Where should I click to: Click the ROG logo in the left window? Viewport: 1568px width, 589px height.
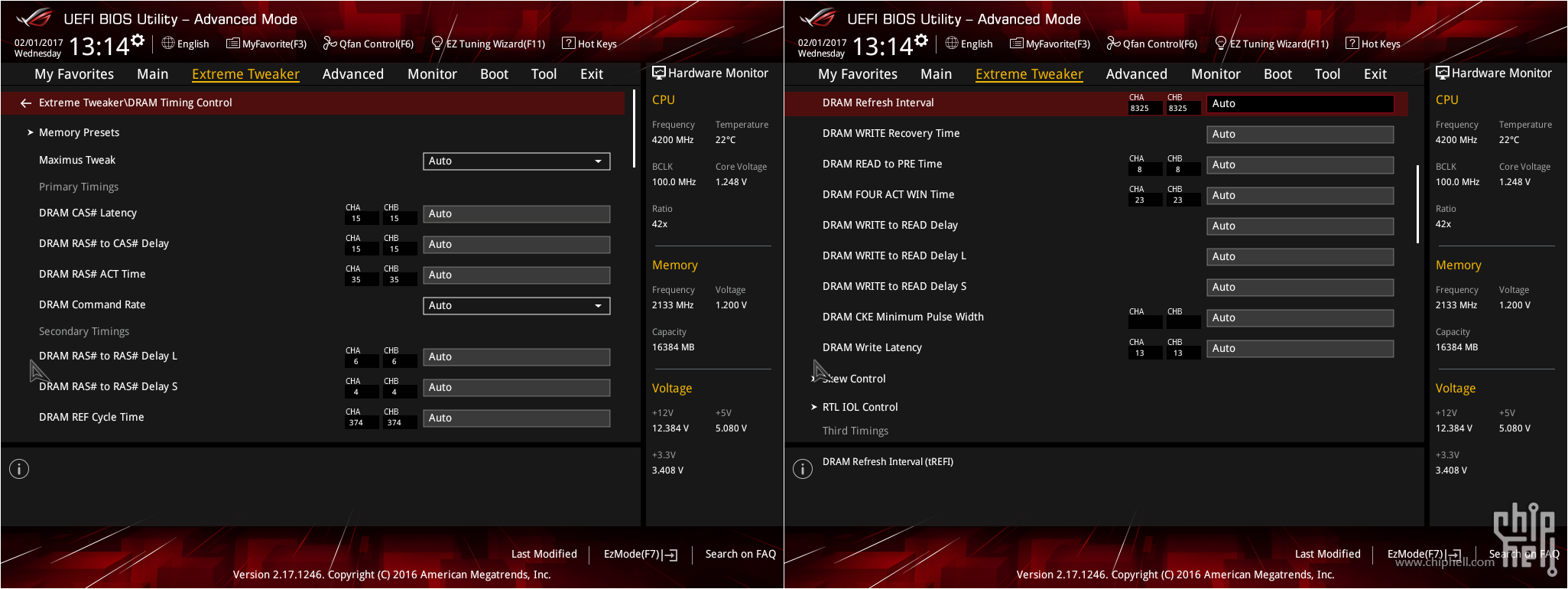(x=34, y=18)
